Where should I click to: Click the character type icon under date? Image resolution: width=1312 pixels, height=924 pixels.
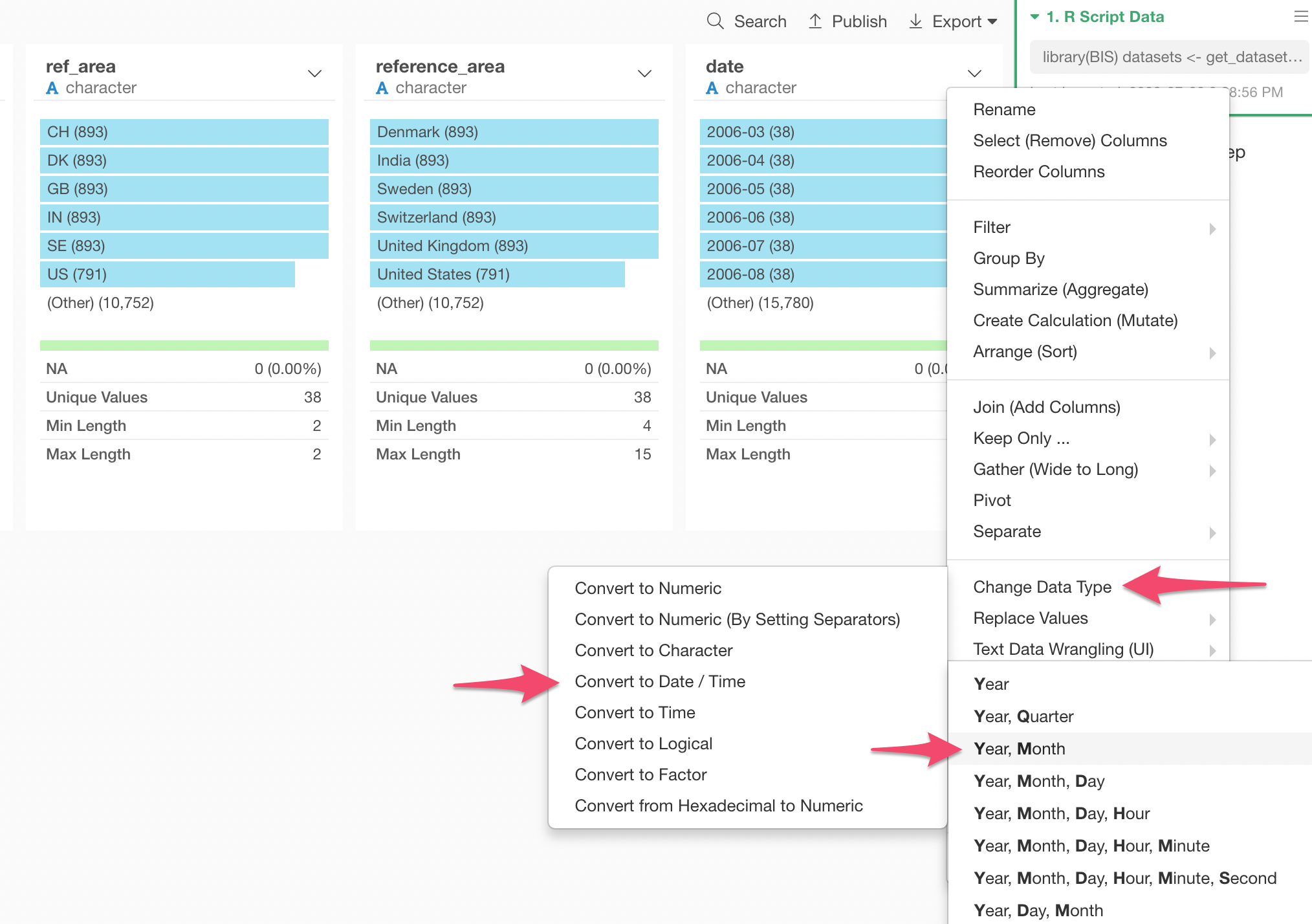(712, 88)
